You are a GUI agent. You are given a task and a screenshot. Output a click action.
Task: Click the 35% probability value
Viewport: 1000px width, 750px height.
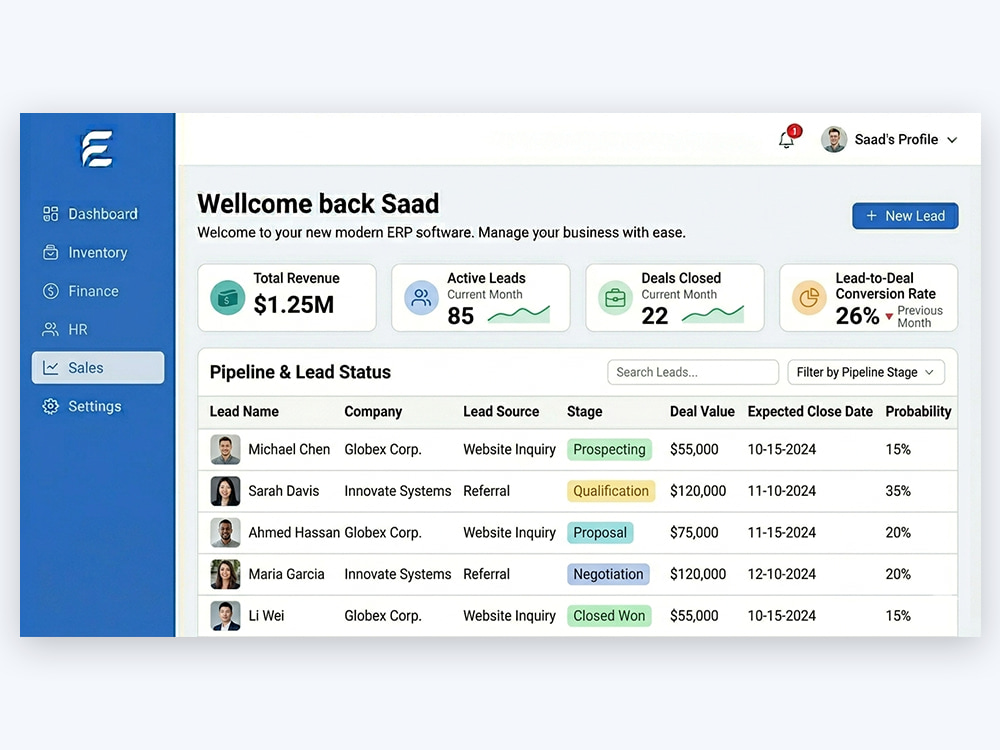click(898, 491)
